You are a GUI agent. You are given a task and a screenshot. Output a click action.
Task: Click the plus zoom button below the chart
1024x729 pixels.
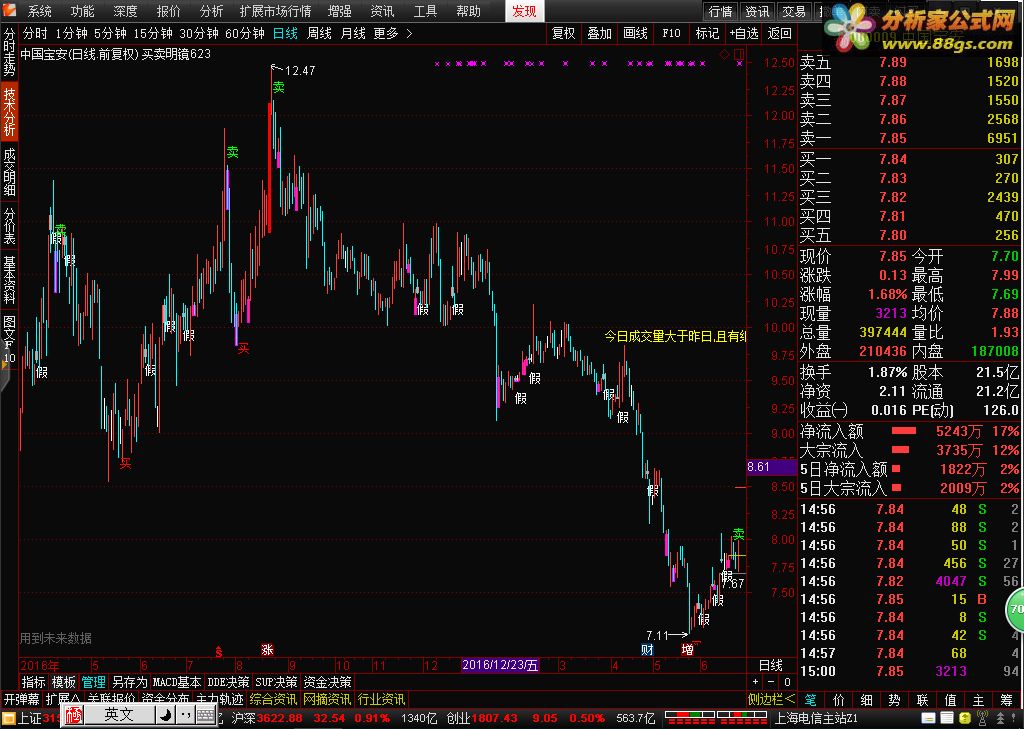pyautogui.click(x=756, y=682)
